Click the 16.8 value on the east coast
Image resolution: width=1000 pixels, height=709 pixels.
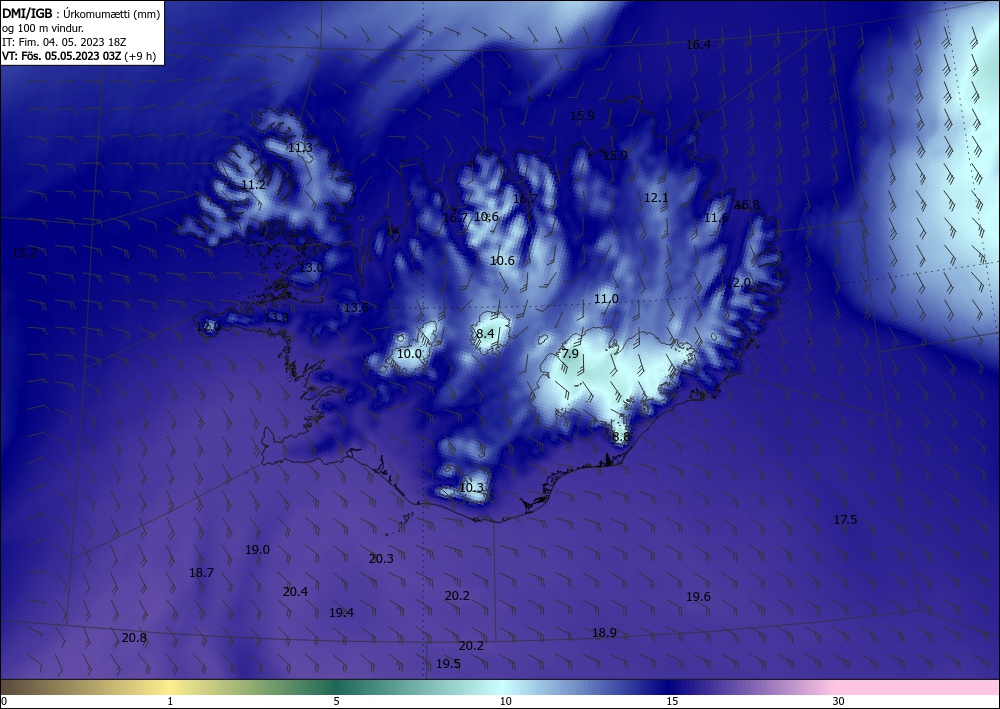pyautogui.click(x=747, y=205)
